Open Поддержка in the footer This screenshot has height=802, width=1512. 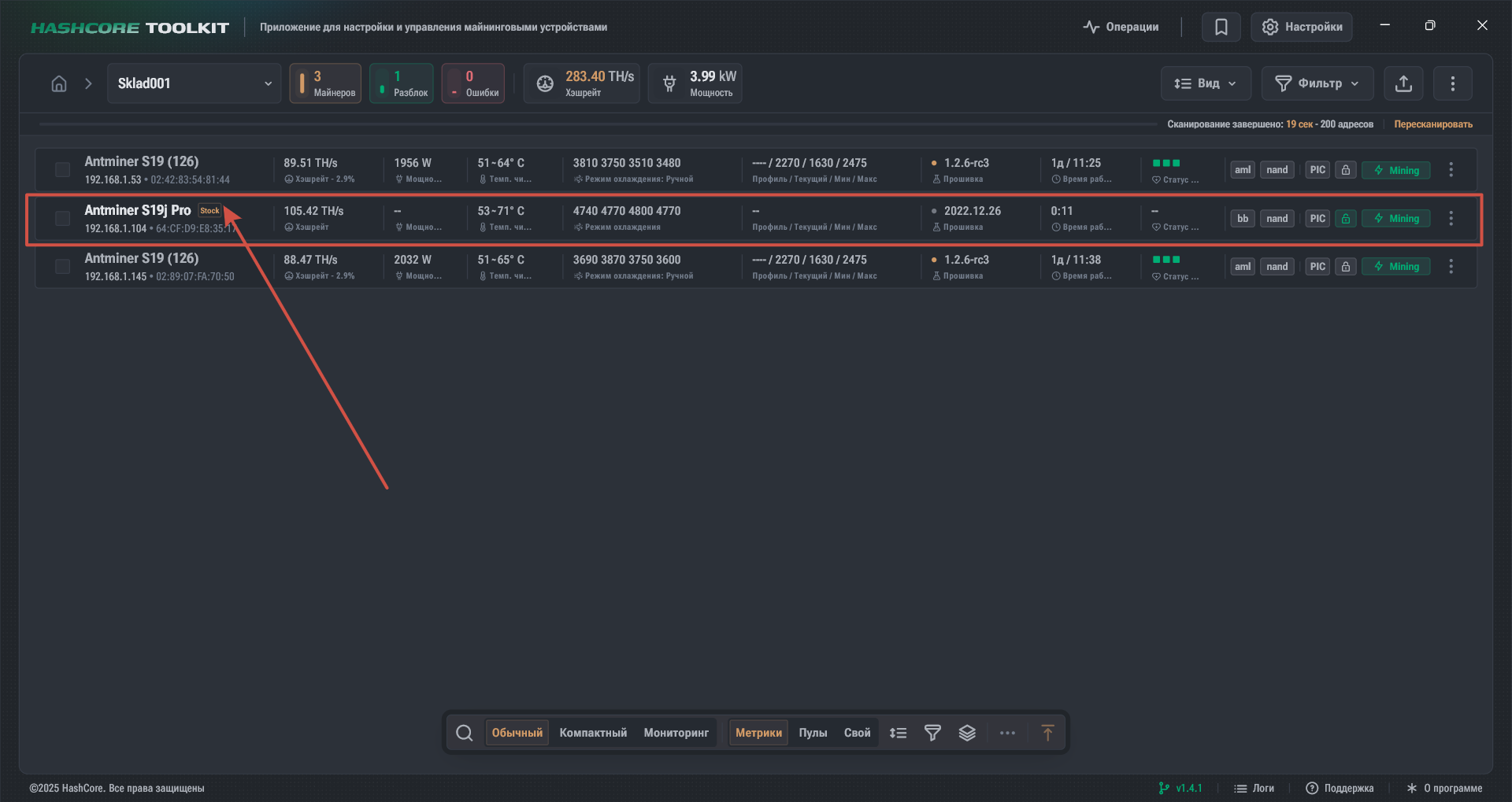[1340, 788]
